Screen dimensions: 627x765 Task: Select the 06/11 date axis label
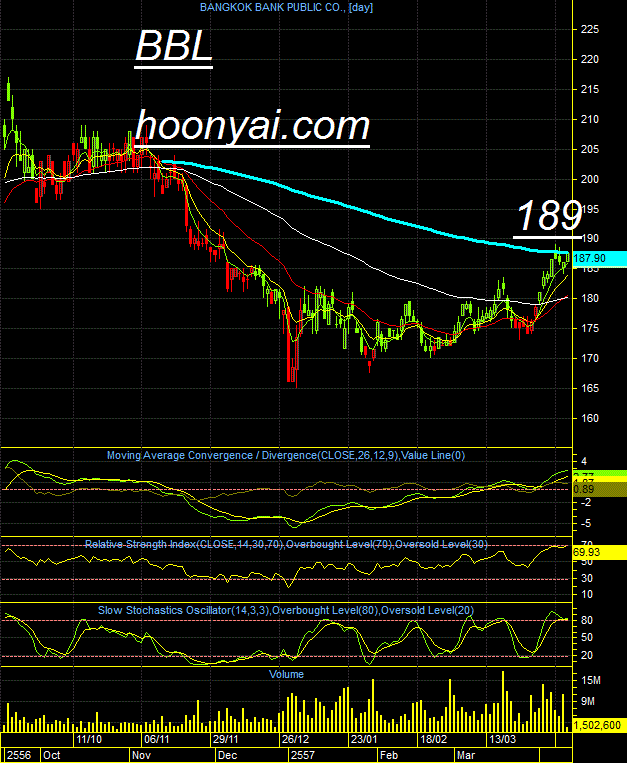pyautogui.click(x=157, y=739)
